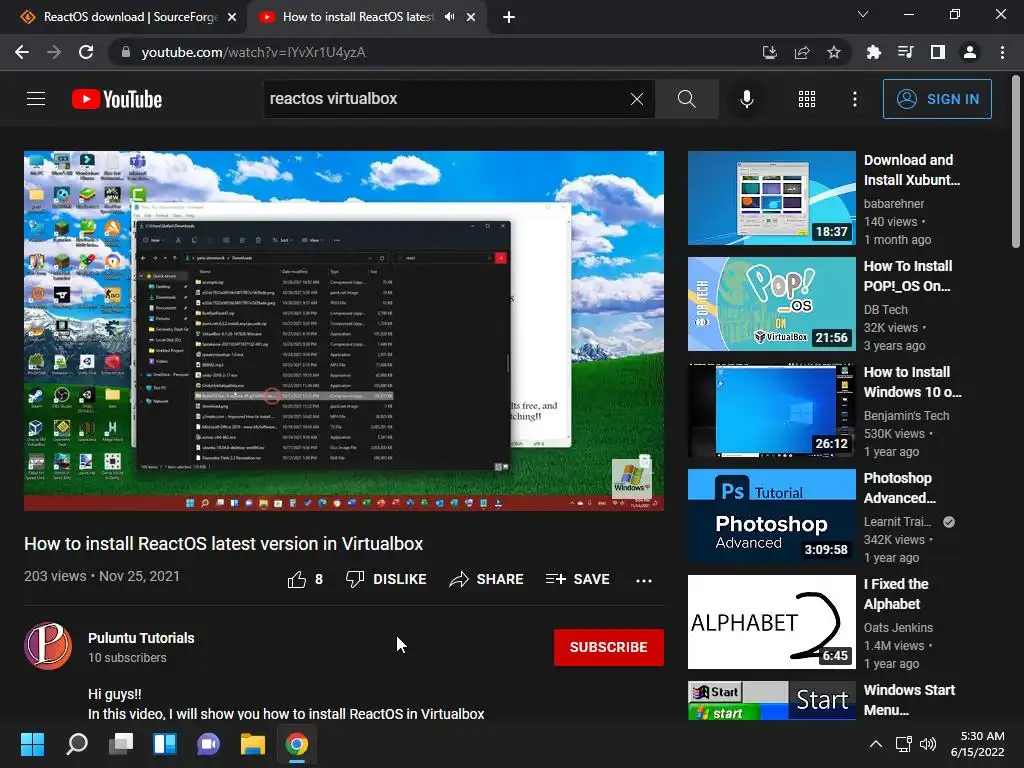1024x768 pixels.
Task: Open the Puluntu Tutorials channel name link
Action: 141,638
